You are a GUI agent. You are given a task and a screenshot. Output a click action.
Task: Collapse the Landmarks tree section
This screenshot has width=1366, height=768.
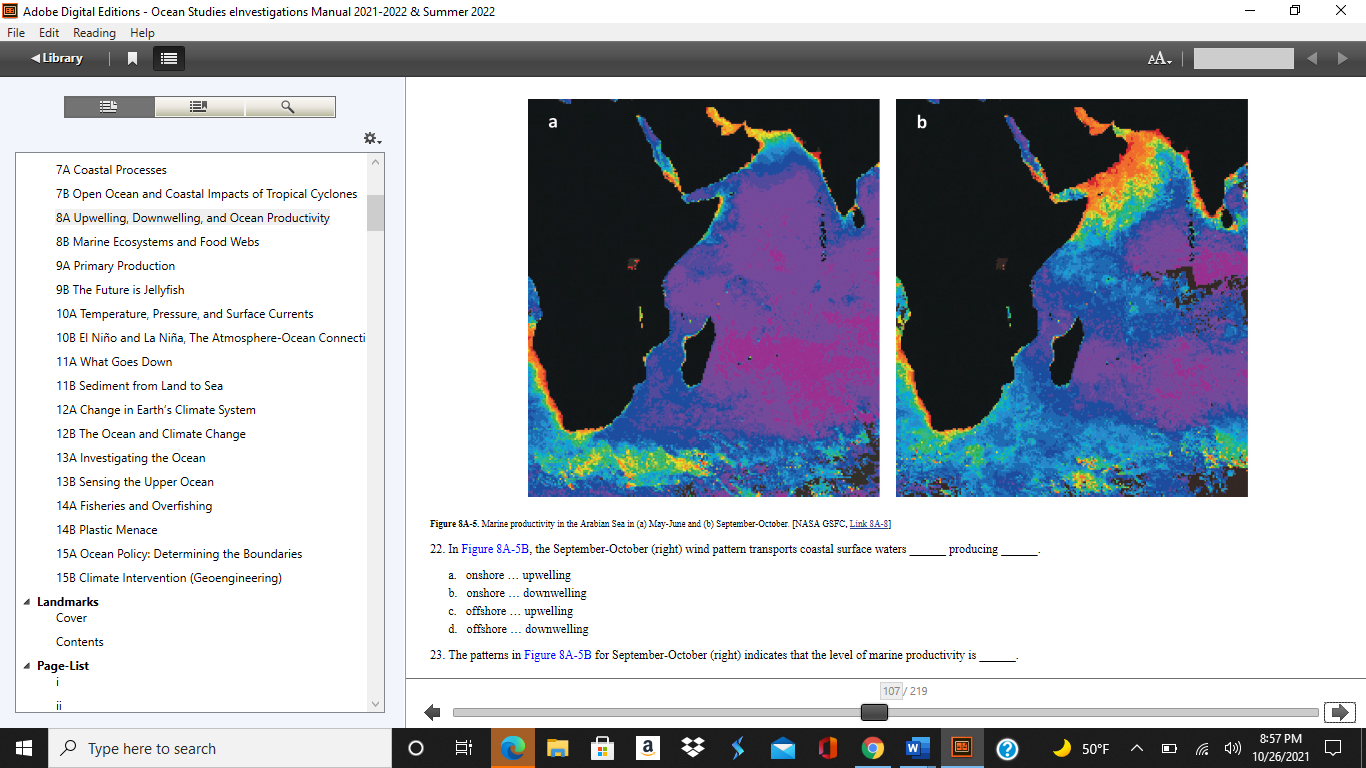tap(26, 601)
